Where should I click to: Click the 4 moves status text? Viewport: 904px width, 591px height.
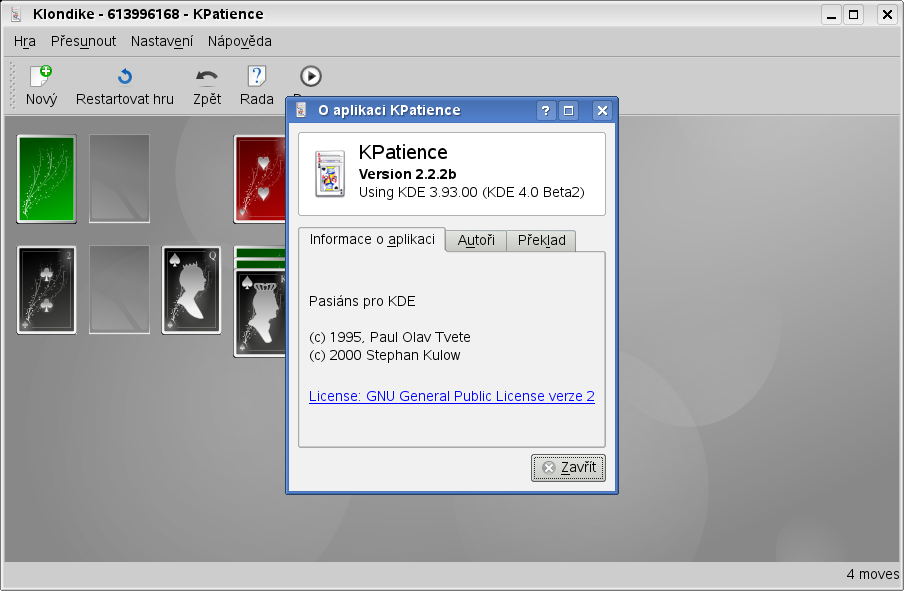872,574
